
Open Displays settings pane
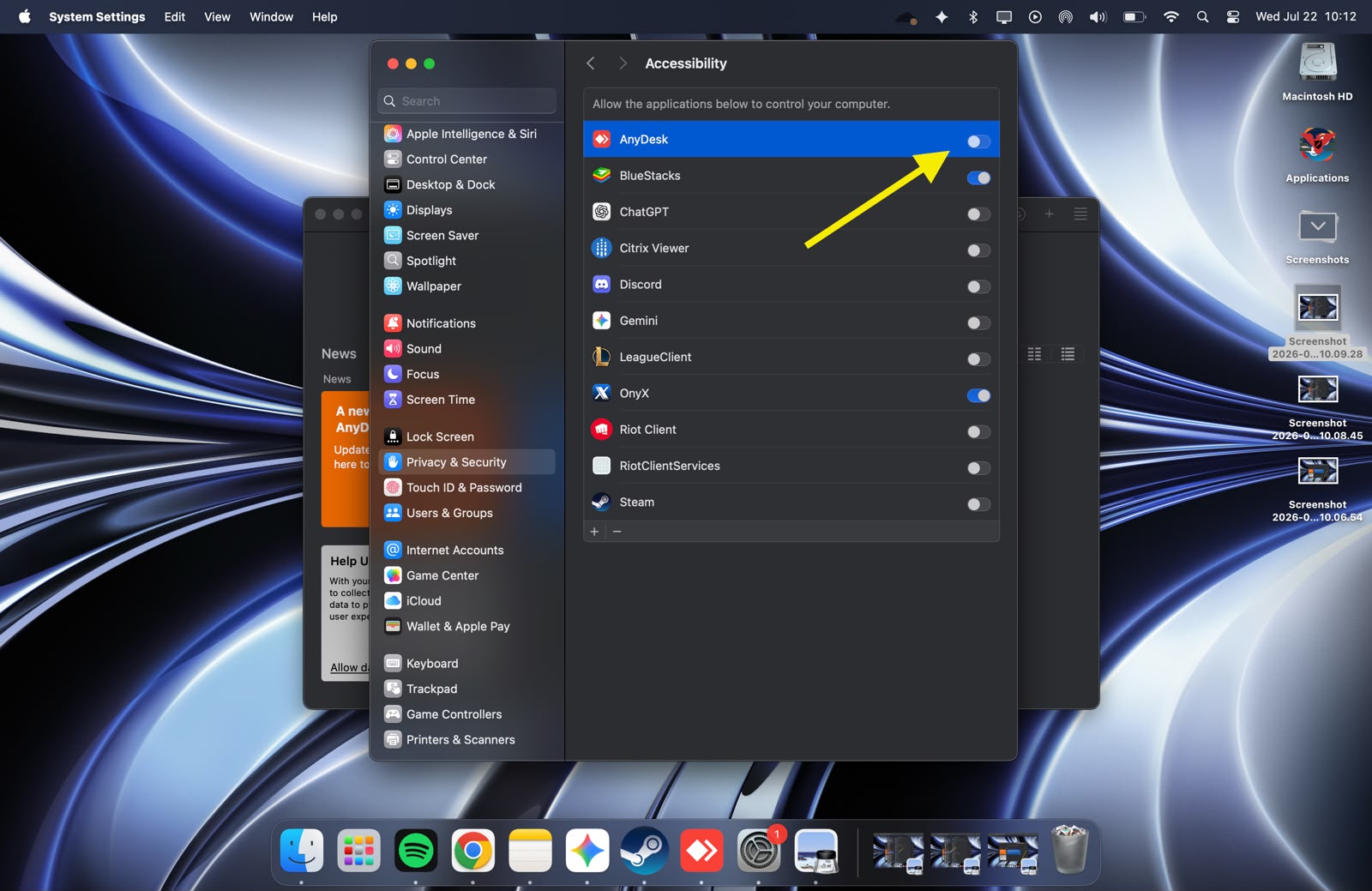click(466, 210)
